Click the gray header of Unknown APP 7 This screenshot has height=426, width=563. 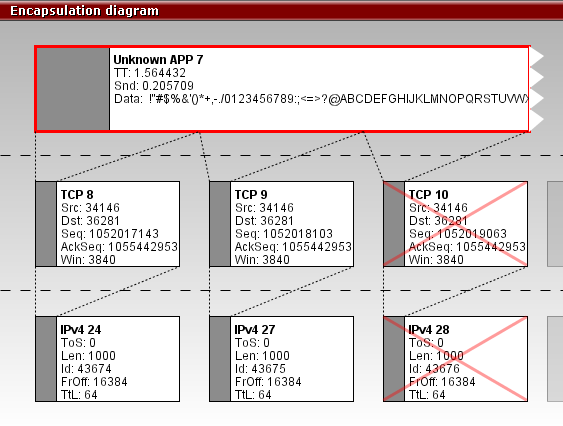pyautogui.click(x=73, y=89)
